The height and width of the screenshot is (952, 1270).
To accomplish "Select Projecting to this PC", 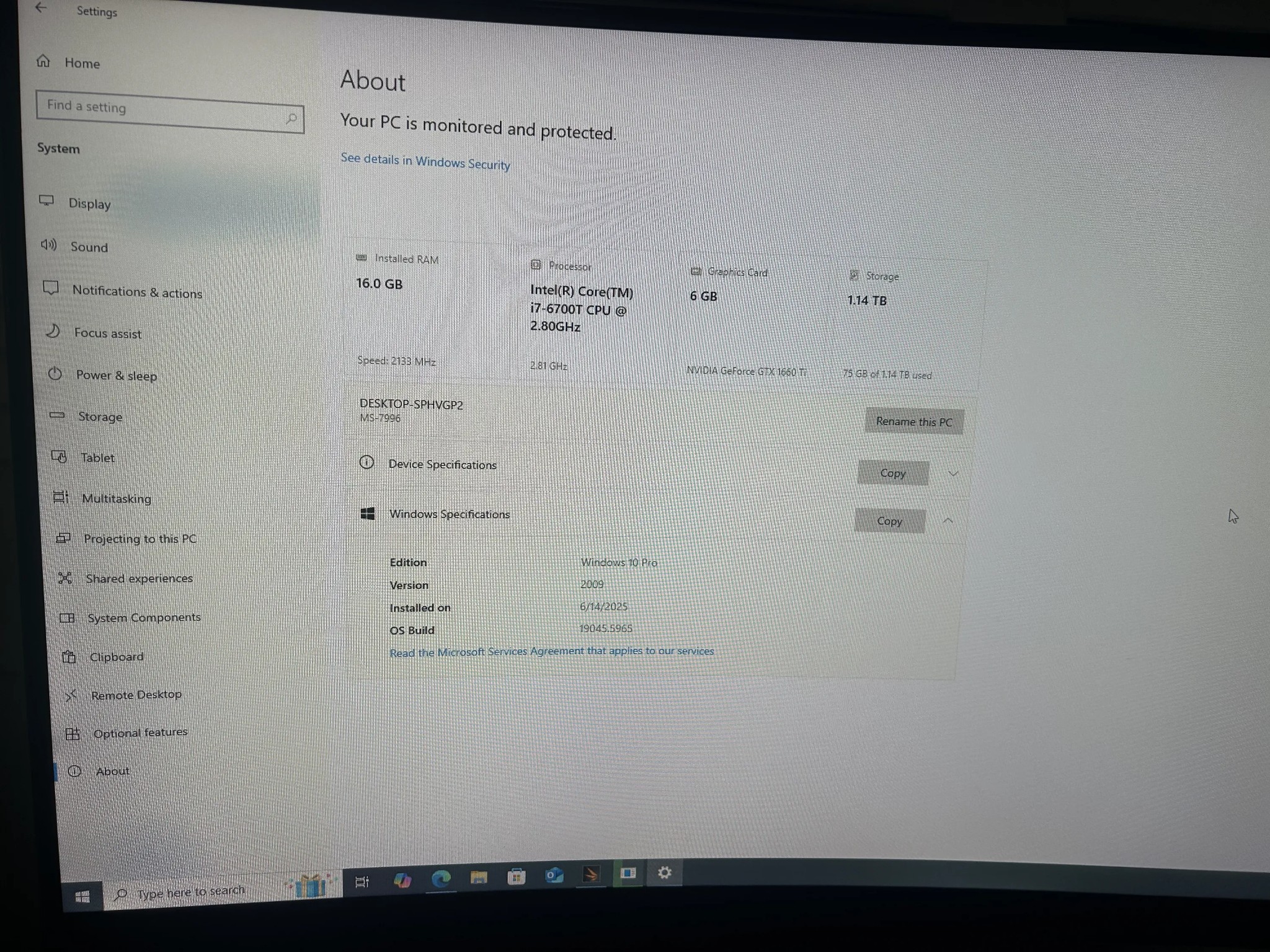I will [140, 539].
